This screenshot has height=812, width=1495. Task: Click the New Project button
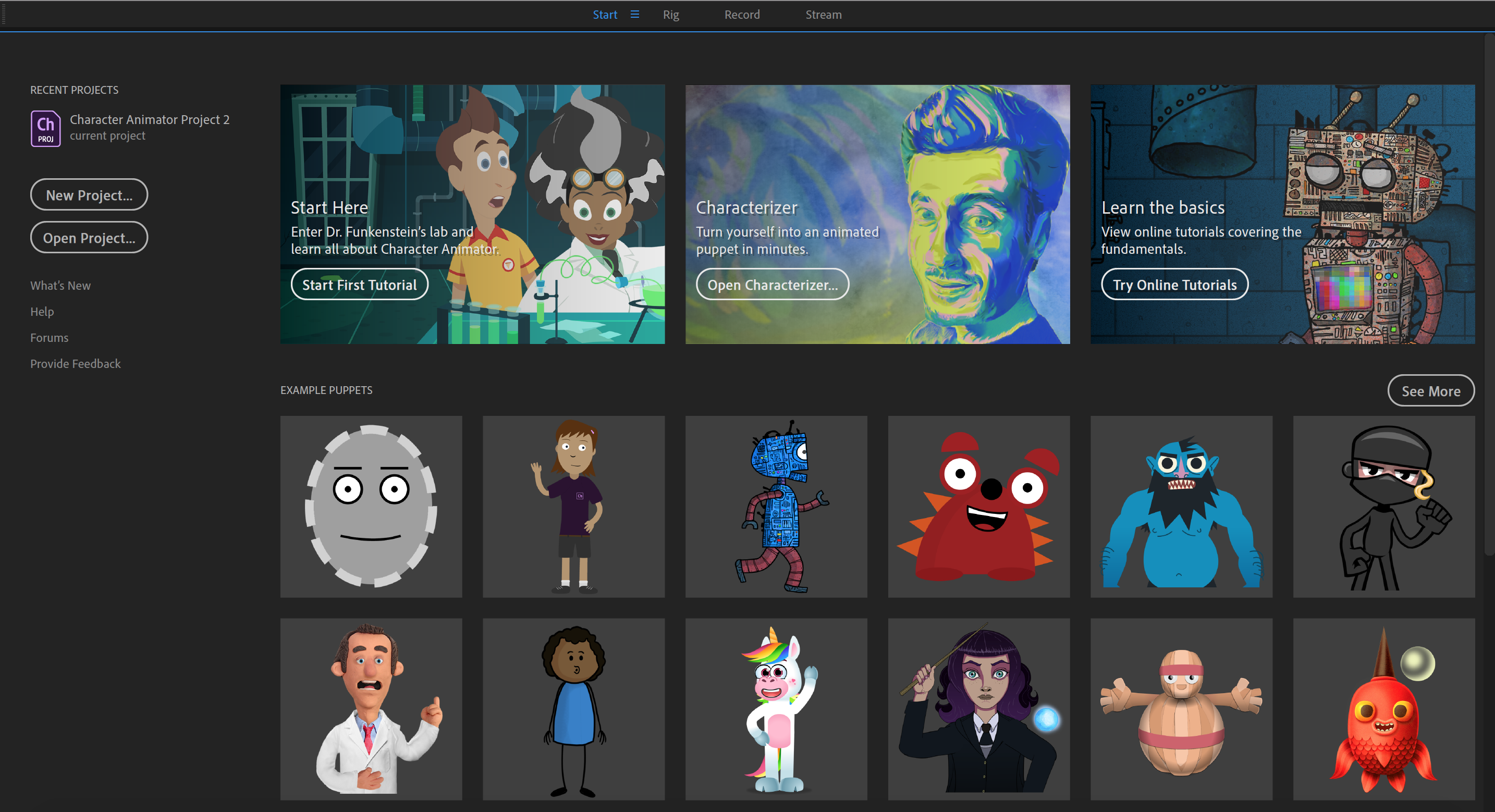pyautogui.click(x=89, y=195)
